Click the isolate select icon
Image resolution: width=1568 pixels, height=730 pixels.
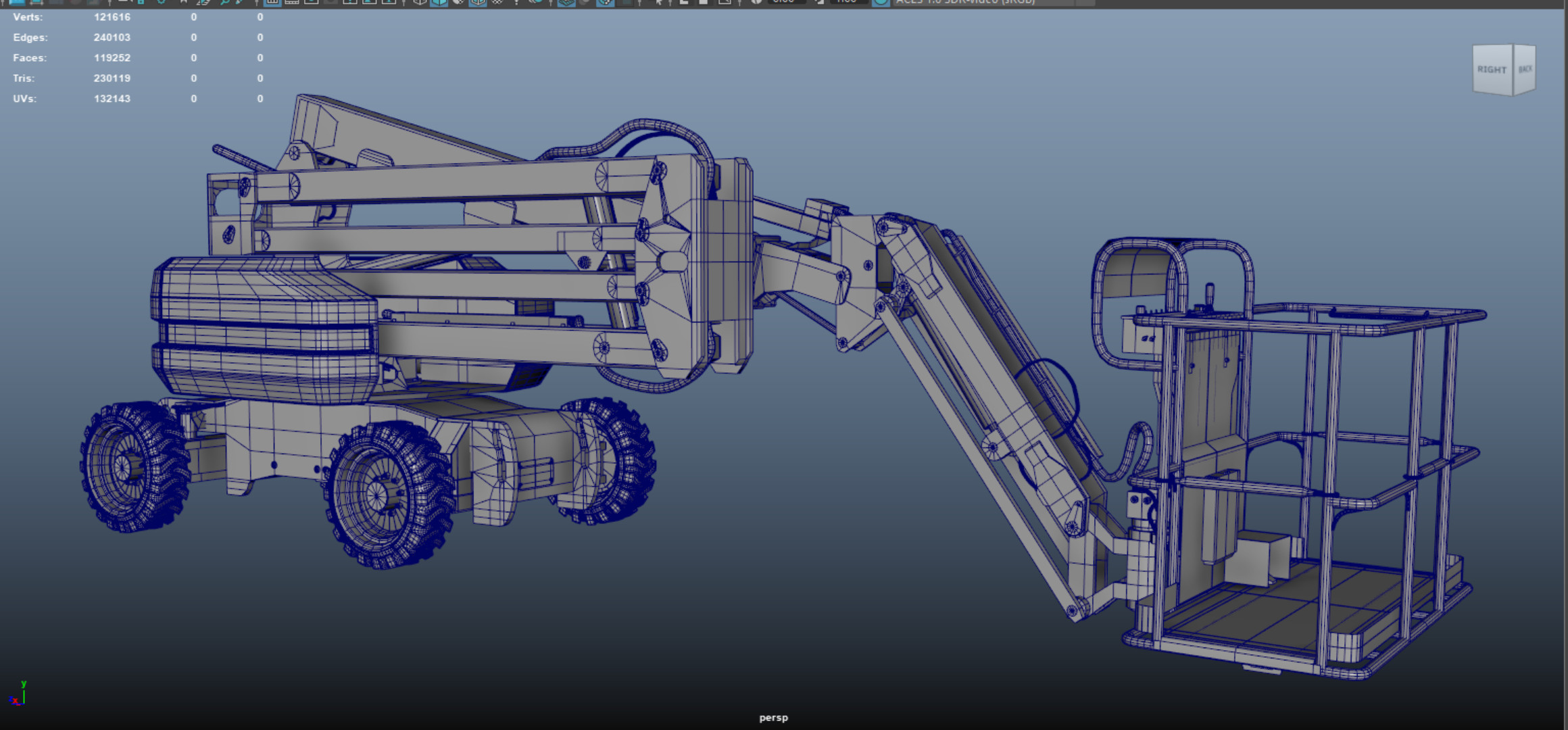tap(659, 2)
